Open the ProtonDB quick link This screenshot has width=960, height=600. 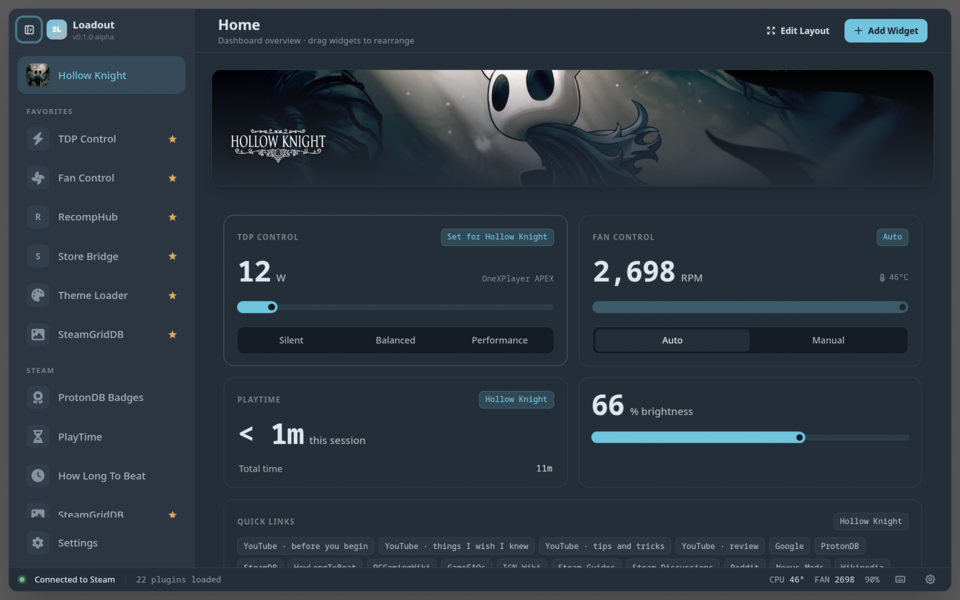point(839,546)
